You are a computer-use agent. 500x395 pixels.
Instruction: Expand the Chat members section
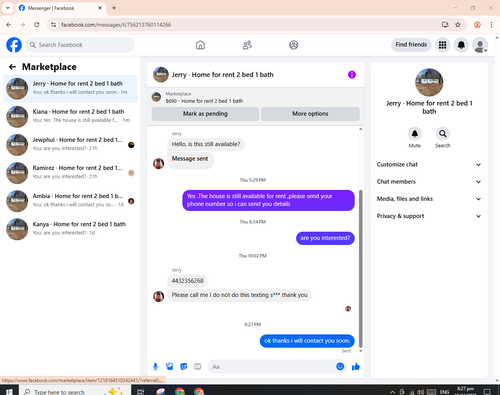click(x=429, y=182)
